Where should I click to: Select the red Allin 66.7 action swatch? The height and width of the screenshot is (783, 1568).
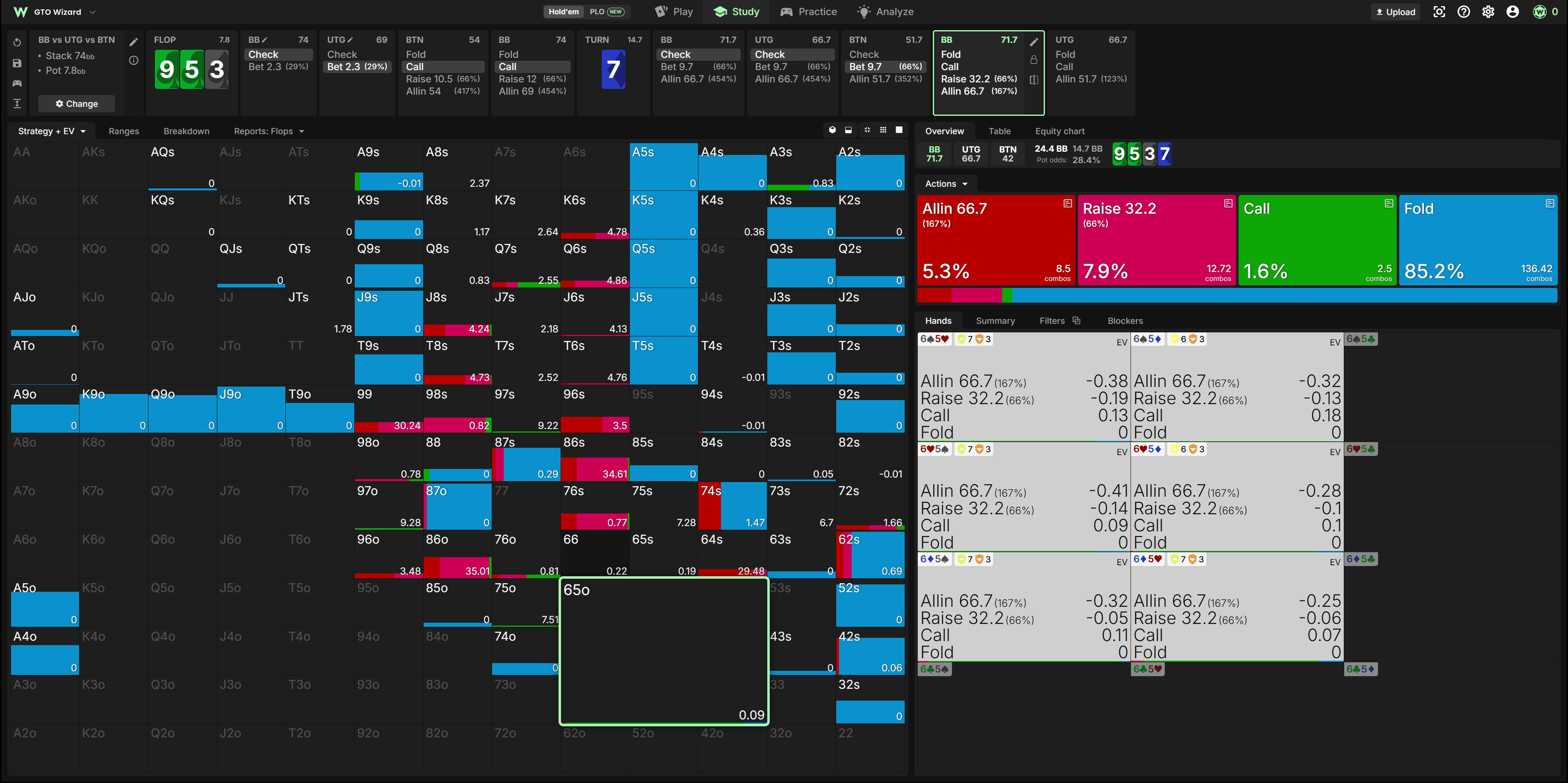[x=996, y=240]
